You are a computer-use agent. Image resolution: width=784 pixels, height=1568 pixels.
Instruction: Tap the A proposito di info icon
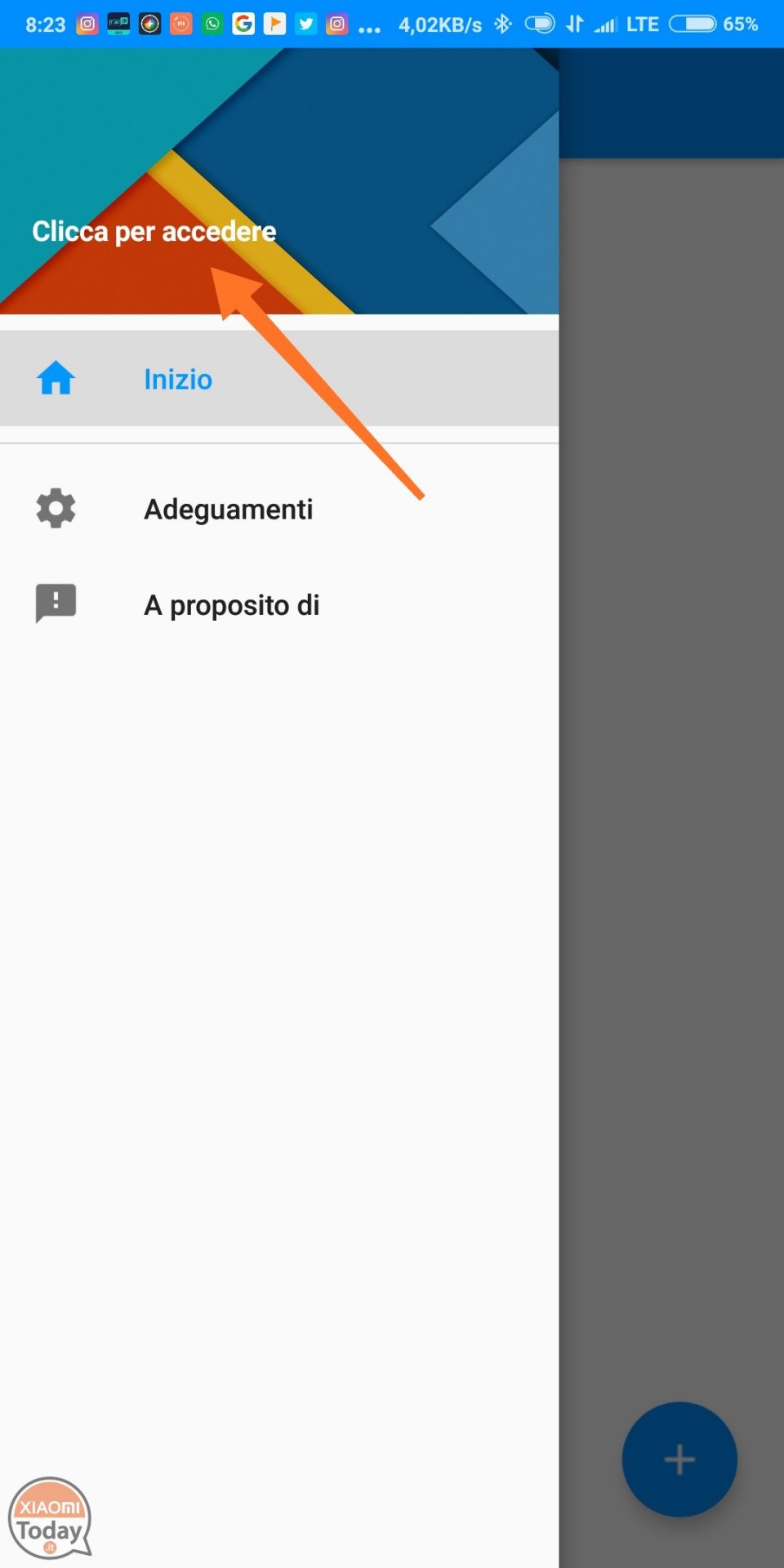(56, 604)
